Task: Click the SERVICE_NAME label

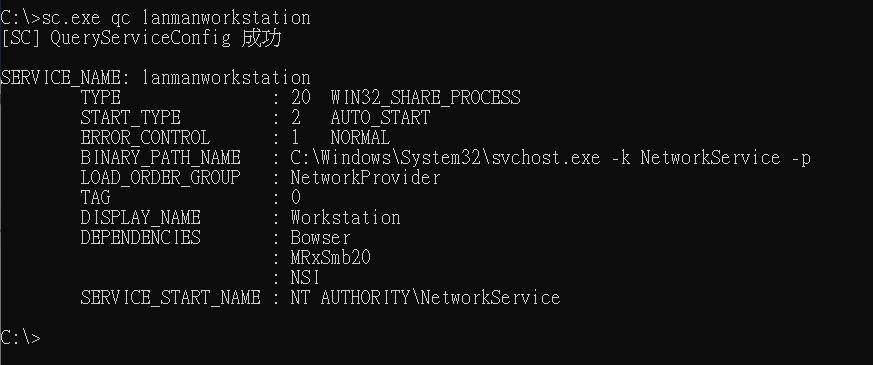Action: (67, 77)
